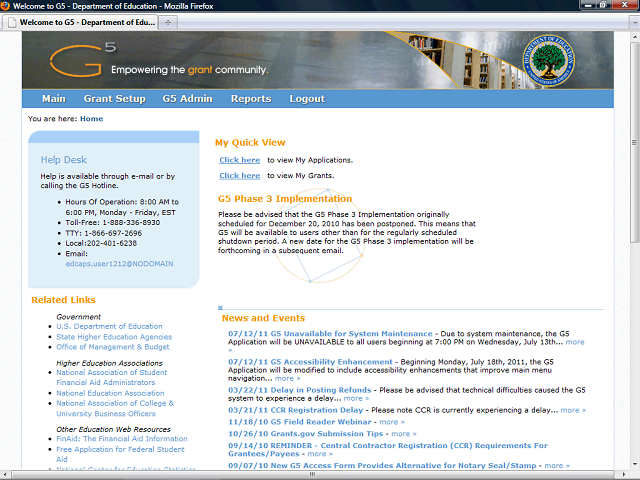This screenshot has width=640, height=480.
Task: Click TTY: 1-866-697-2696 text
Action: [x=104, y=233]
